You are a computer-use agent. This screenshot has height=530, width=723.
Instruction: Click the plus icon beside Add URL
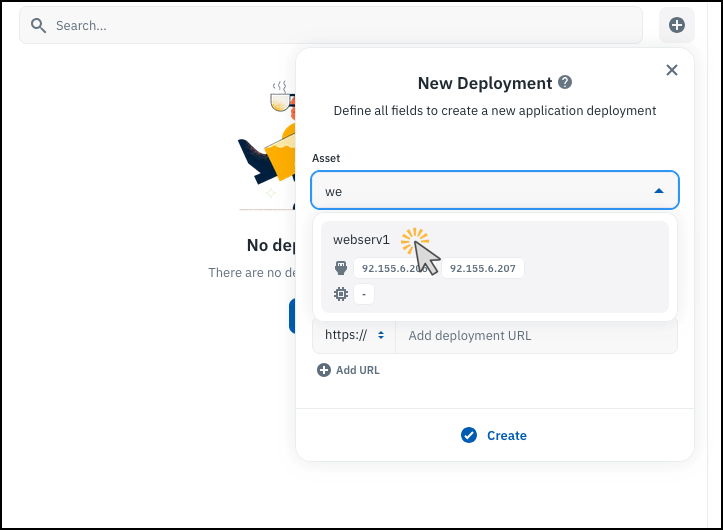coord(323,370)
